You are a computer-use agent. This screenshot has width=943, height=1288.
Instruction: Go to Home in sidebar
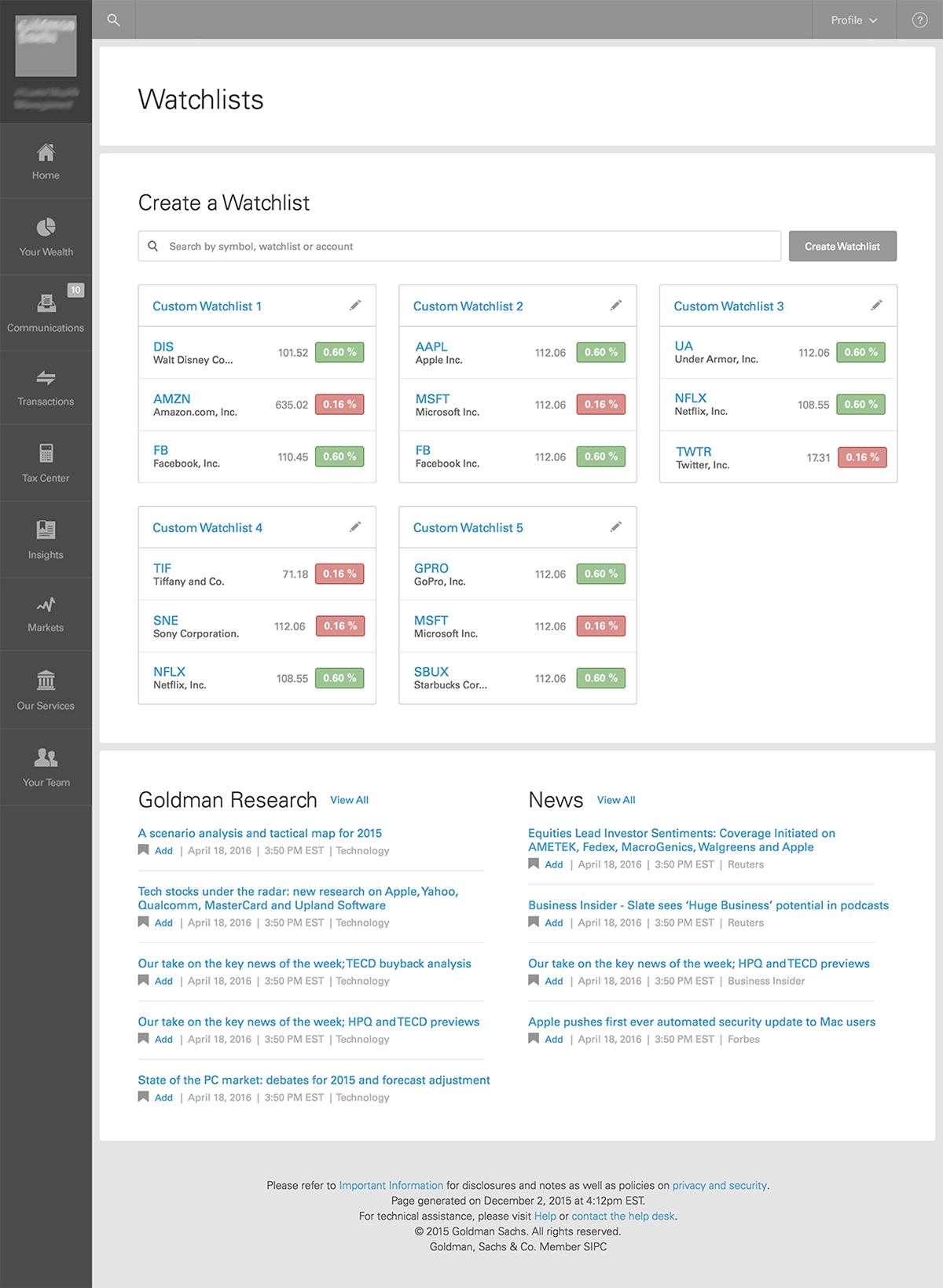tap(46, 161)
